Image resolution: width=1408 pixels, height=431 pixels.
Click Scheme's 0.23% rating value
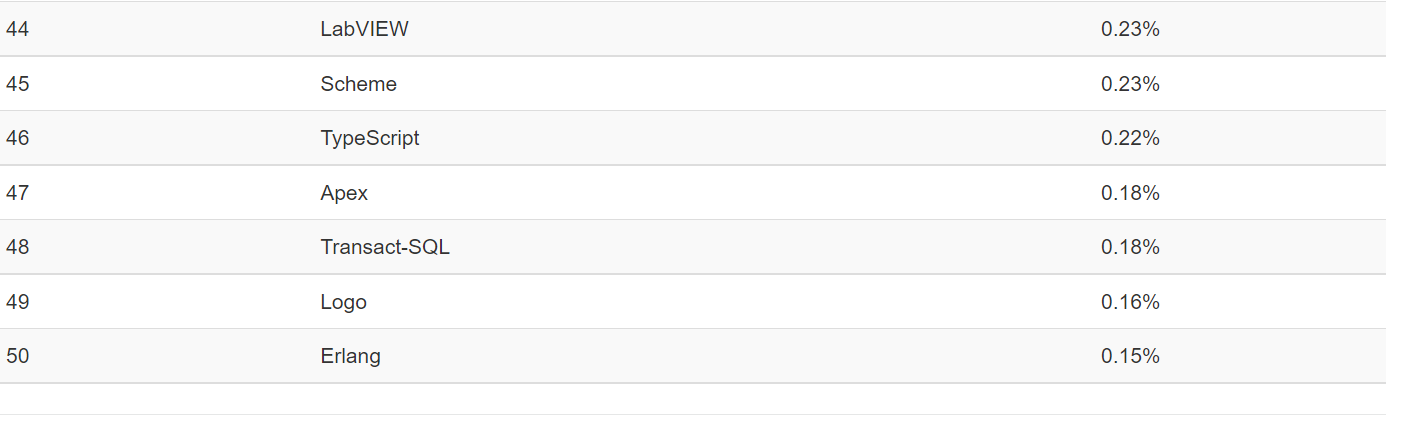pos(1130,84)
